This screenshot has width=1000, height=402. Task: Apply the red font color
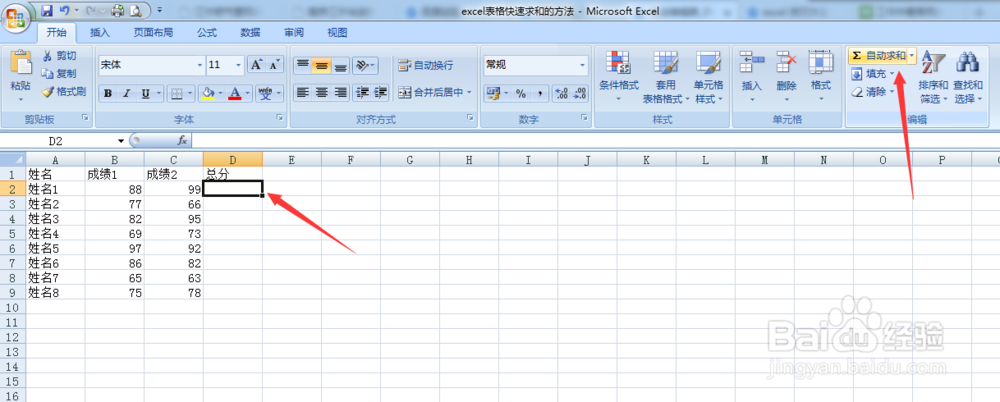235,93
